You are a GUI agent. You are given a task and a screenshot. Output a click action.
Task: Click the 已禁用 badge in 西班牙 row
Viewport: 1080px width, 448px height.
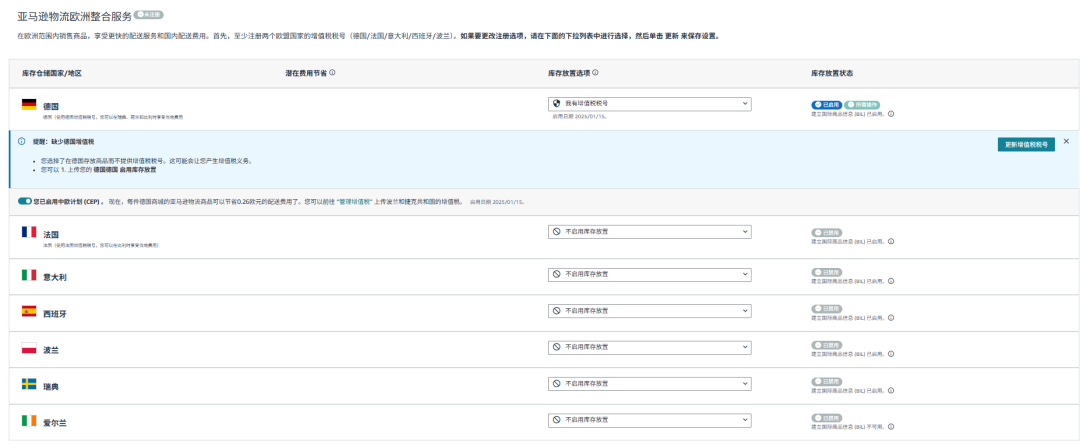coord(827,309)
